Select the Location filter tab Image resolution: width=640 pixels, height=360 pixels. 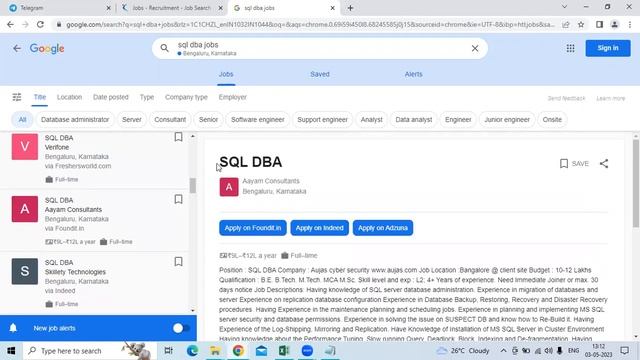coord(69,97)
